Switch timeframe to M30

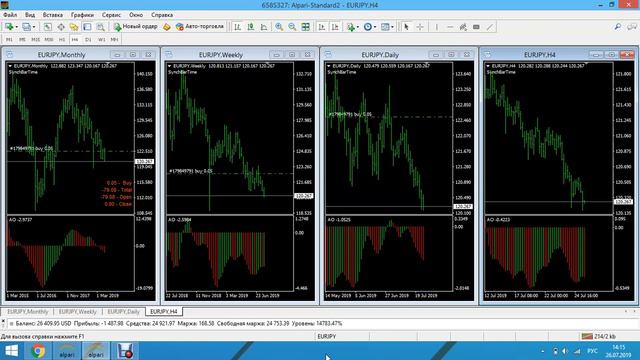pos(49,40)
